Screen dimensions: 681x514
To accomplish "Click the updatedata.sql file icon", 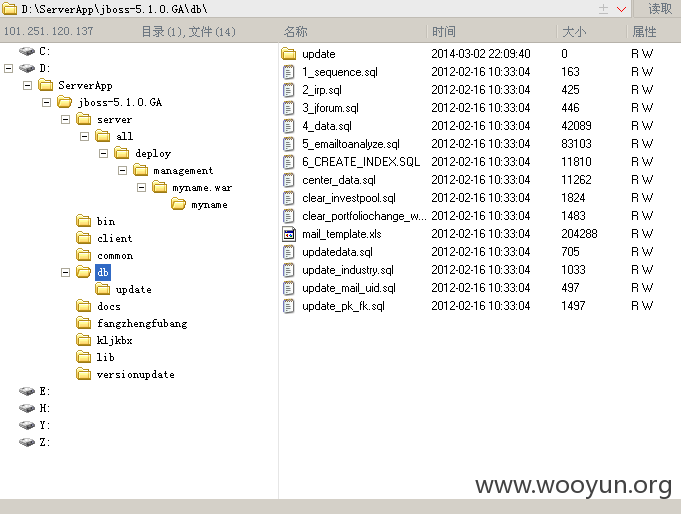I will click(288, 252).
